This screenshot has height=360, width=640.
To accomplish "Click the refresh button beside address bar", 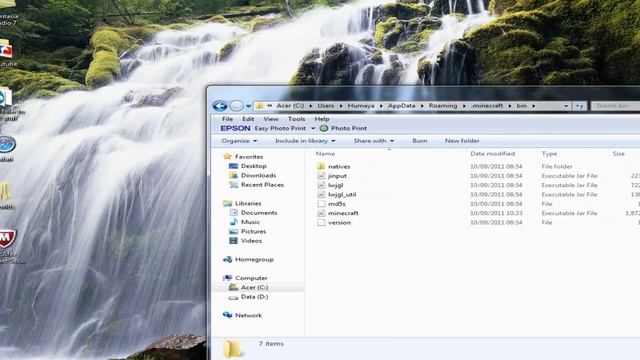I will click(580, 106).
